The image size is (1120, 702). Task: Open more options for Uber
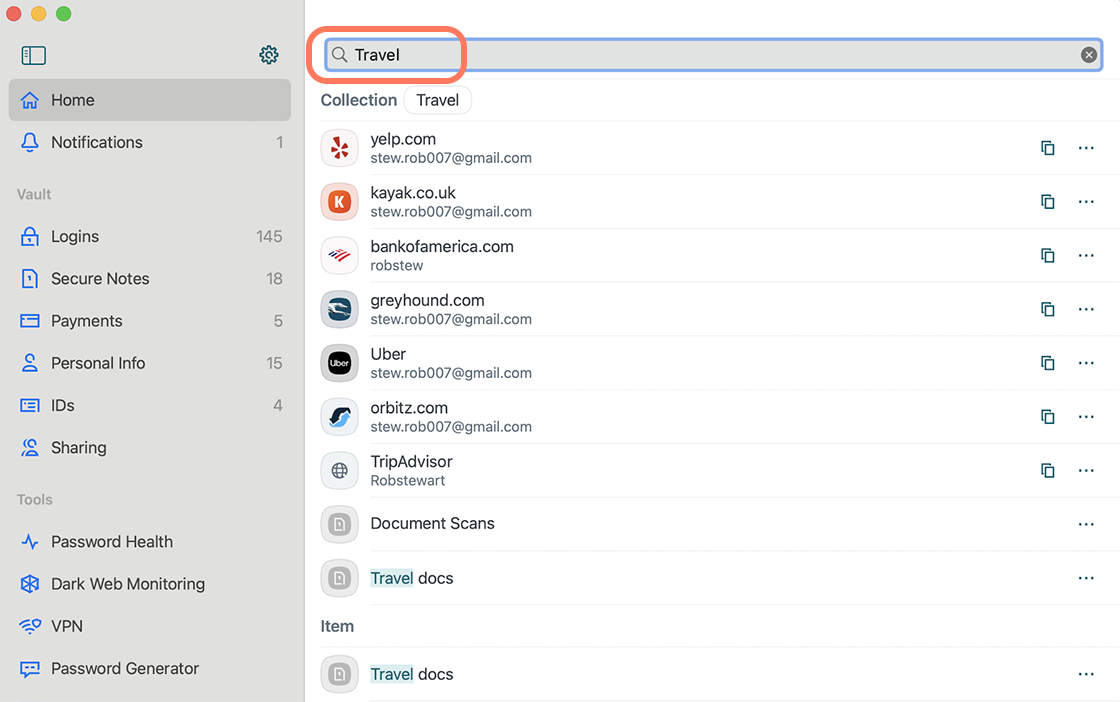pos(1086,363)
